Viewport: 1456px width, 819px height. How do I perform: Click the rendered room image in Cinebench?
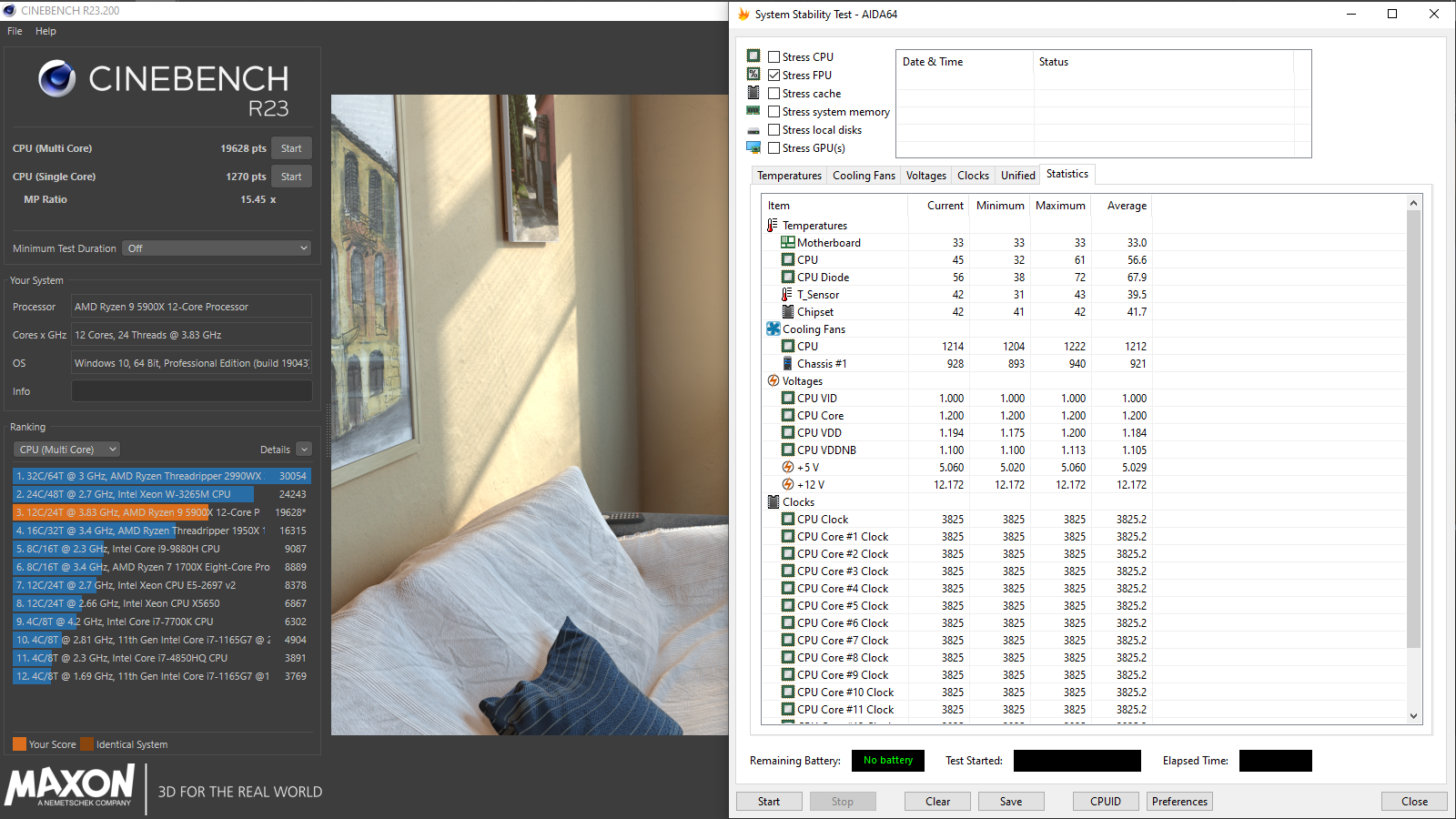pyautogui.click(x=530, y=415)
